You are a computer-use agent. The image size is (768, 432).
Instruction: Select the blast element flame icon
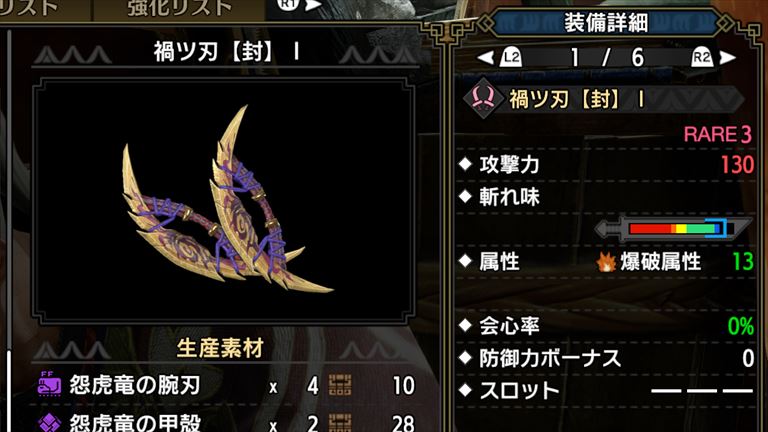click(606, 262)
